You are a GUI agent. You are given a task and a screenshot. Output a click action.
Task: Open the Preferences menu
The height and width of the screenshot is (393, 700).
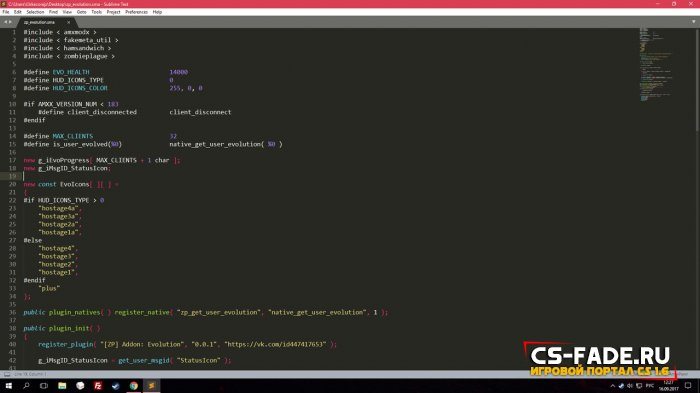tap(136, 12)
